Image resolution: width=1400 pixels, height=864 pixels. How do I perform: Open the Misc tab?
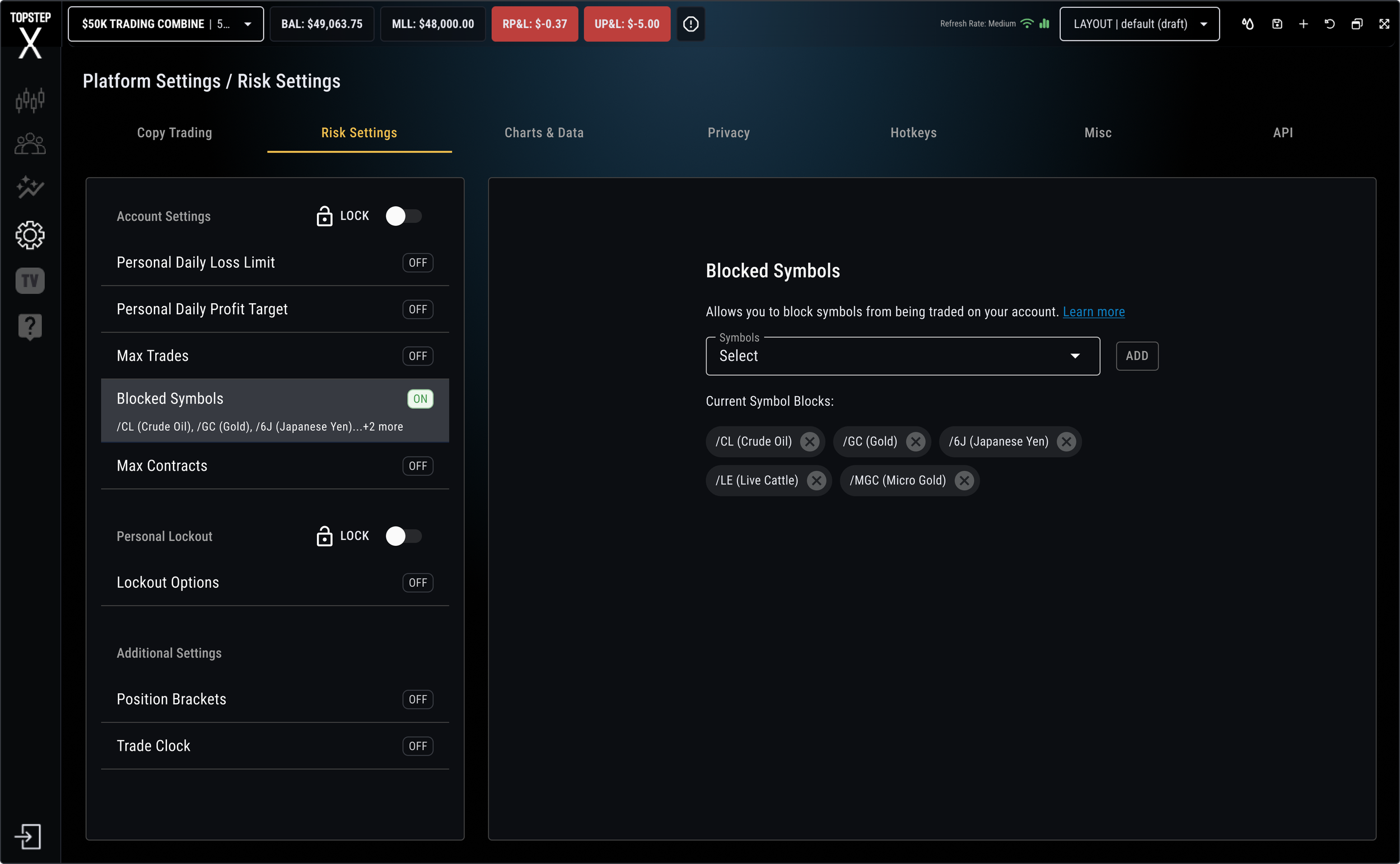(1098, 133)
